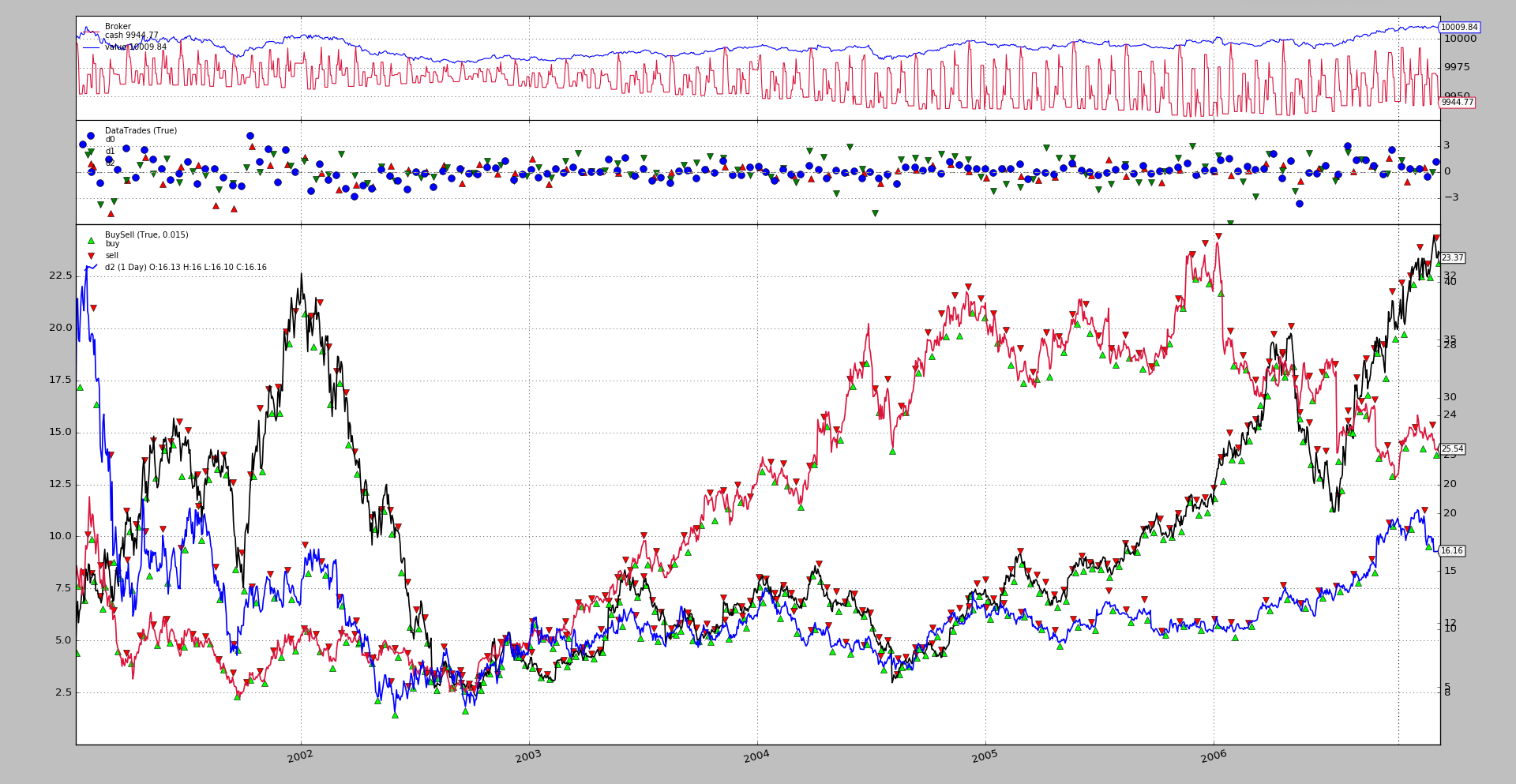Click the 22.5 left axis tick label
Image resolution: width=1516 pixels, height=784 pixels.
(60, 276)
